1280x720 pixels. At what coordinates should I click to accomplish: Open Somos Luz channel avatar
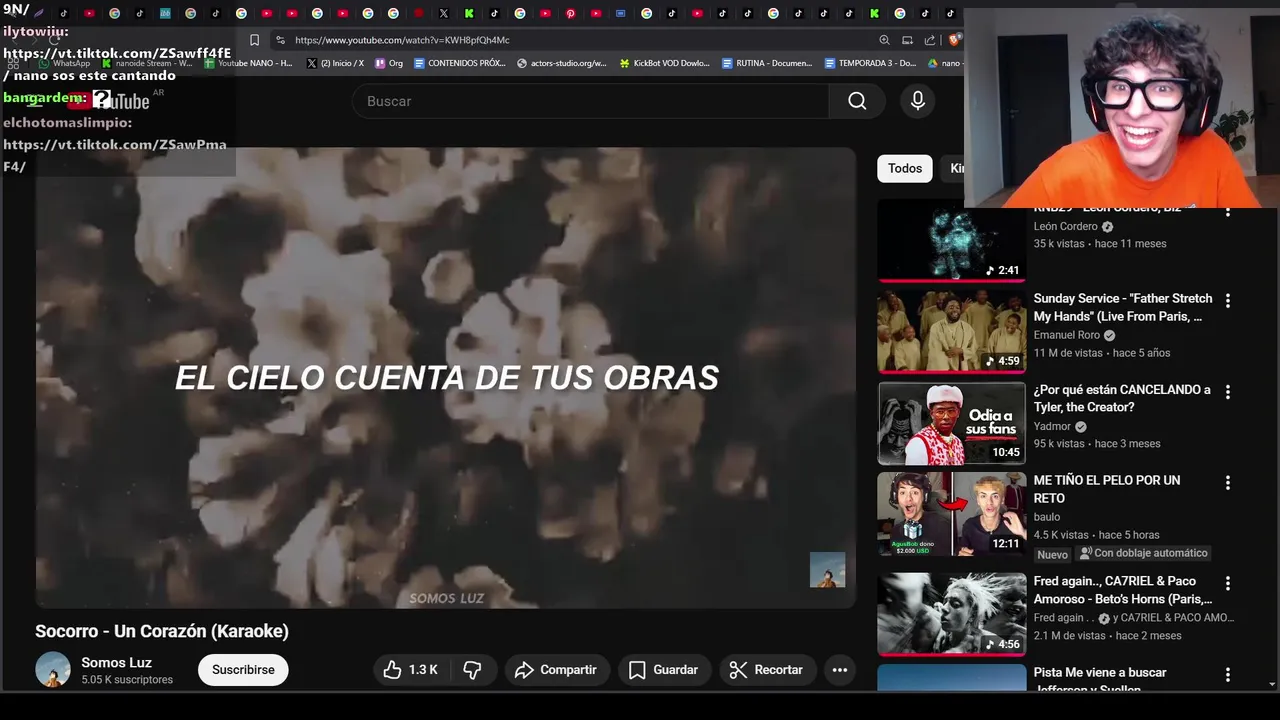coord(53,670)
